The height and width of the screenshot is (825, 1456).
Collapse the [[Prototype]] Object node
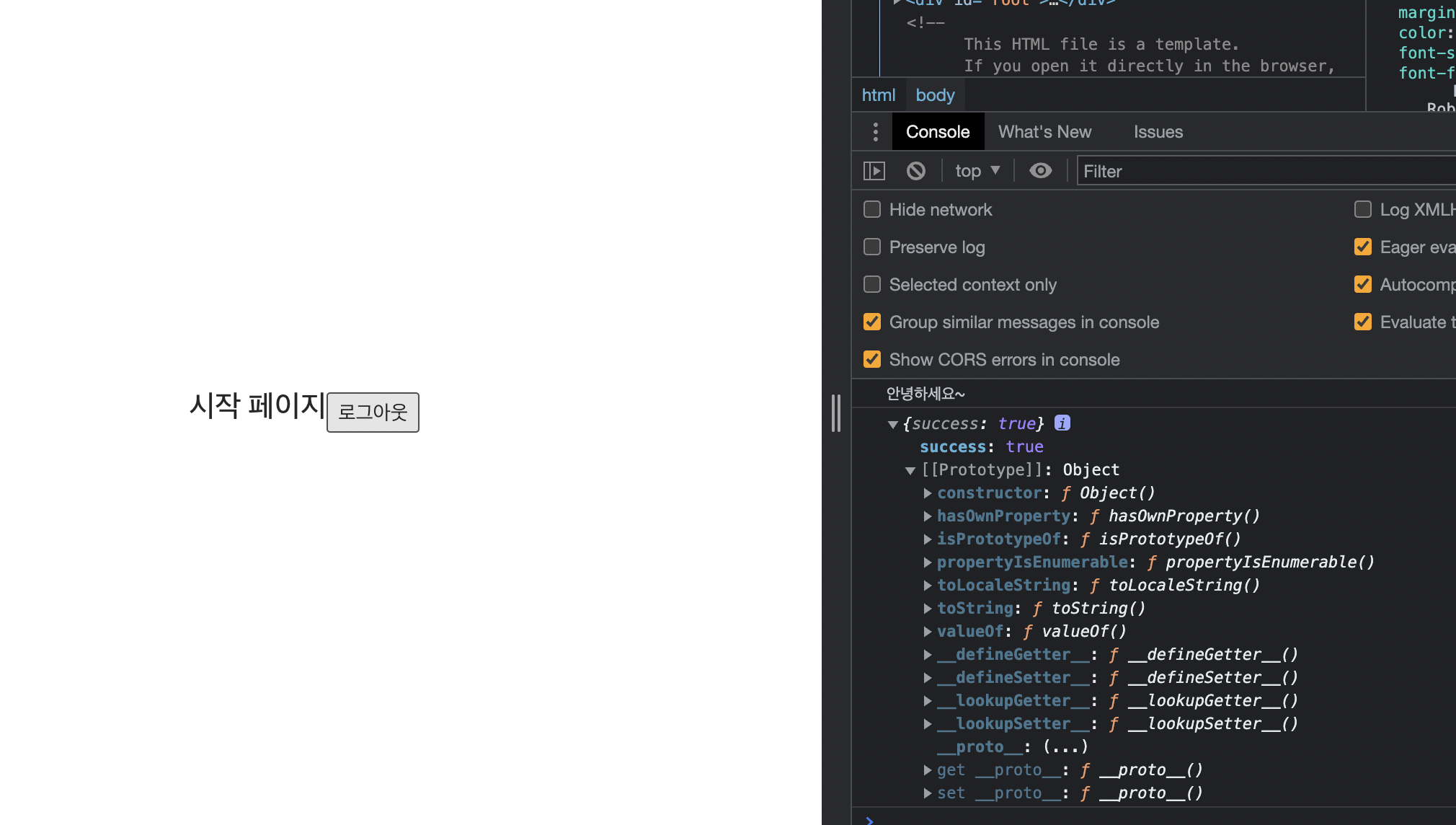tap(910, 471)
